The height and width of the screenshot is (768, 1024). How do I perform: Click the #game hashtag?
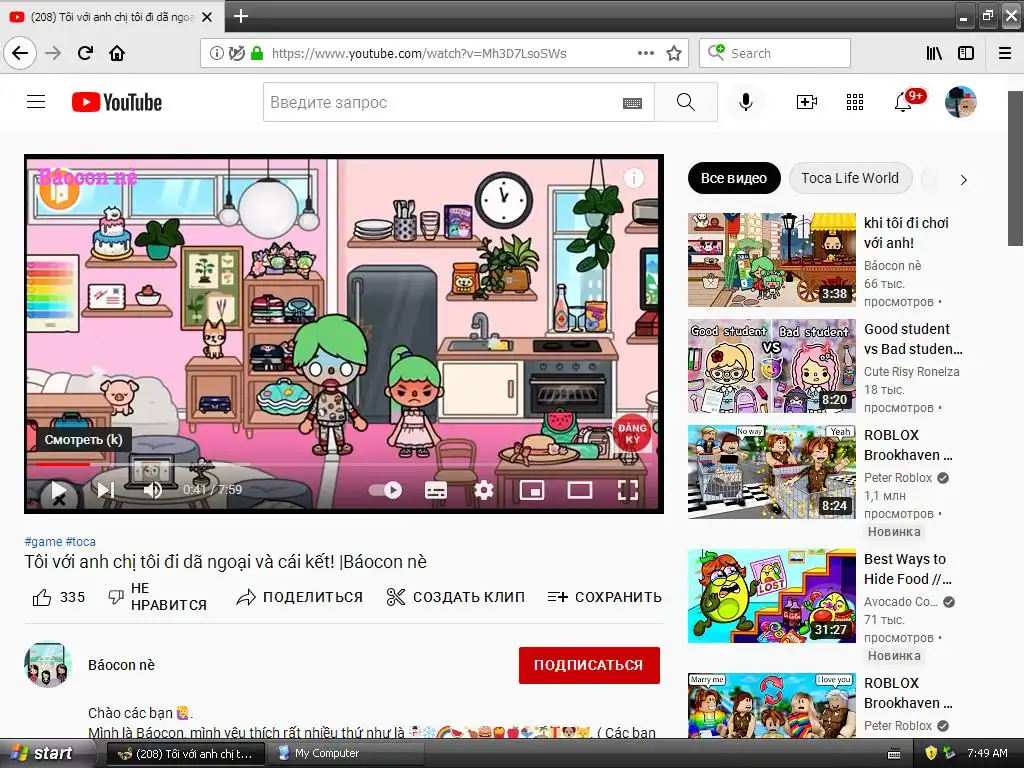tap(43, 541)
